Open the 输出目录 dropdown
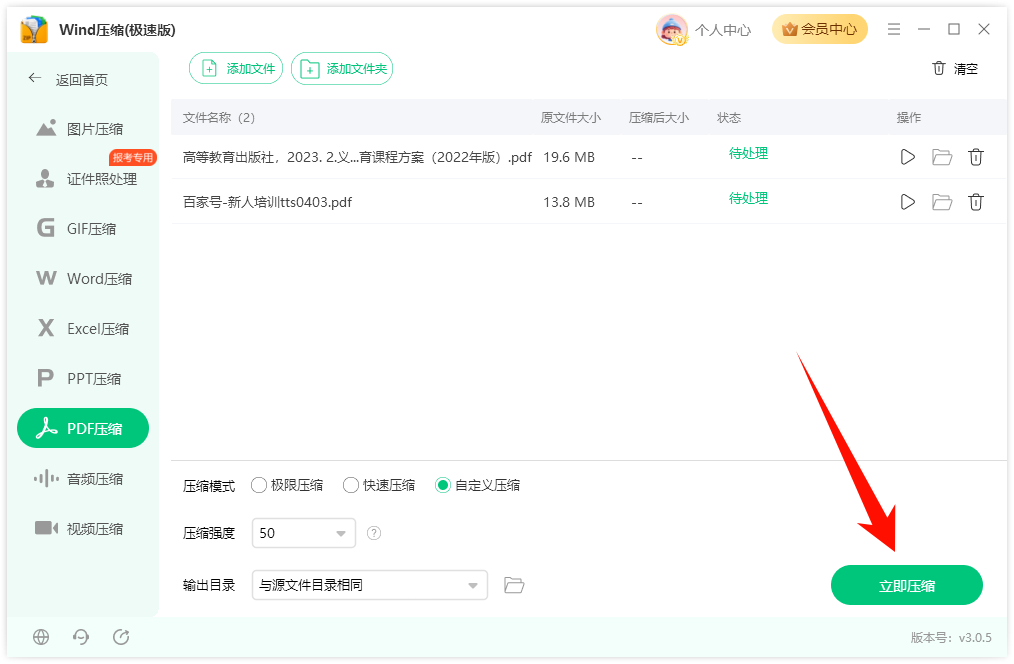 pyautogui.click(x=369, y=585)
